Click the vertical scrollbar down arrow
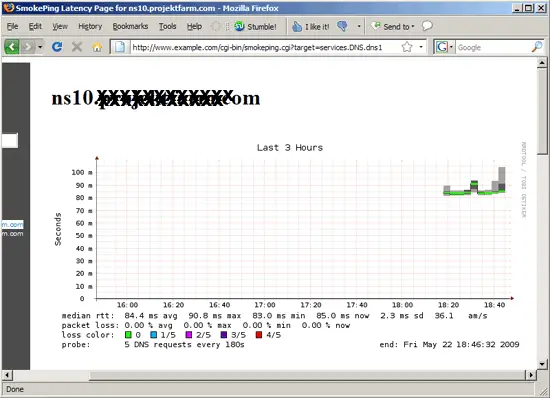 [x=542, y=364]
